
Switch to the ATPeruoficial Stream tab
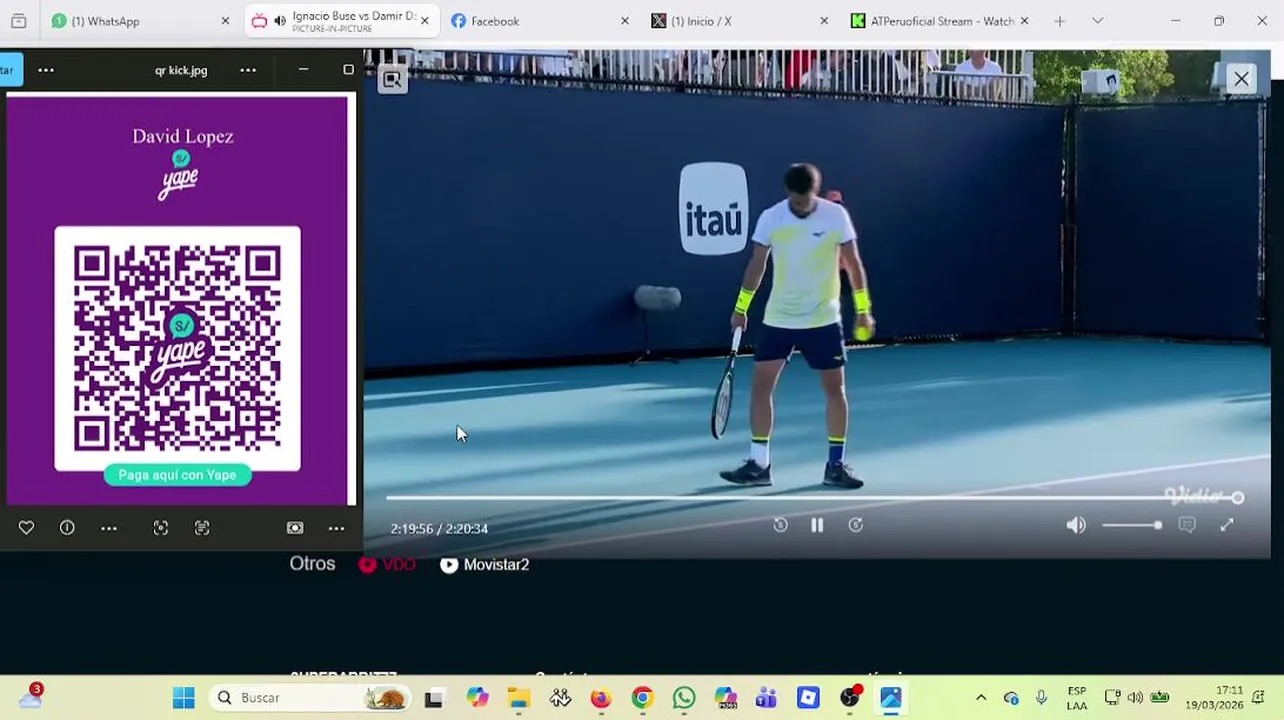pyautogui.click(x=940, y=21)
